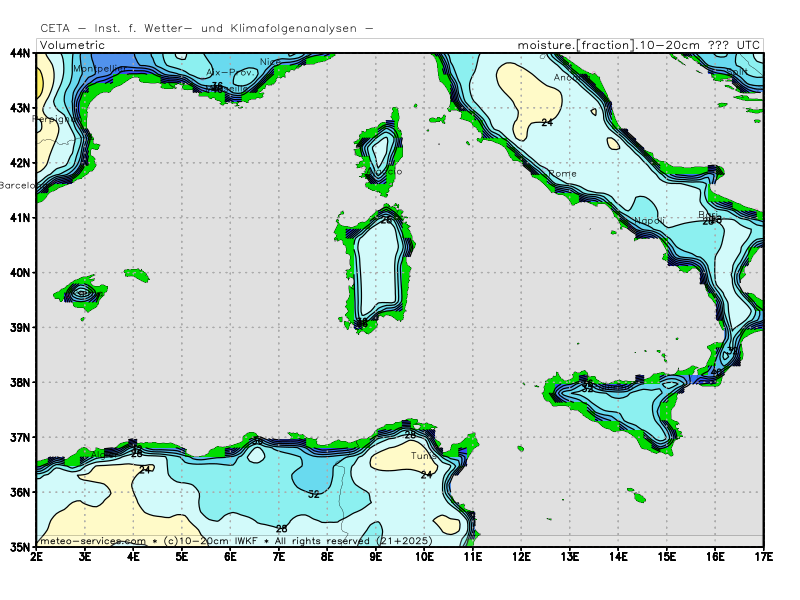Screen dimensions: 800x600
Task: Click the 24 contour label in central Italy
Action: click(x=547, y=123)
